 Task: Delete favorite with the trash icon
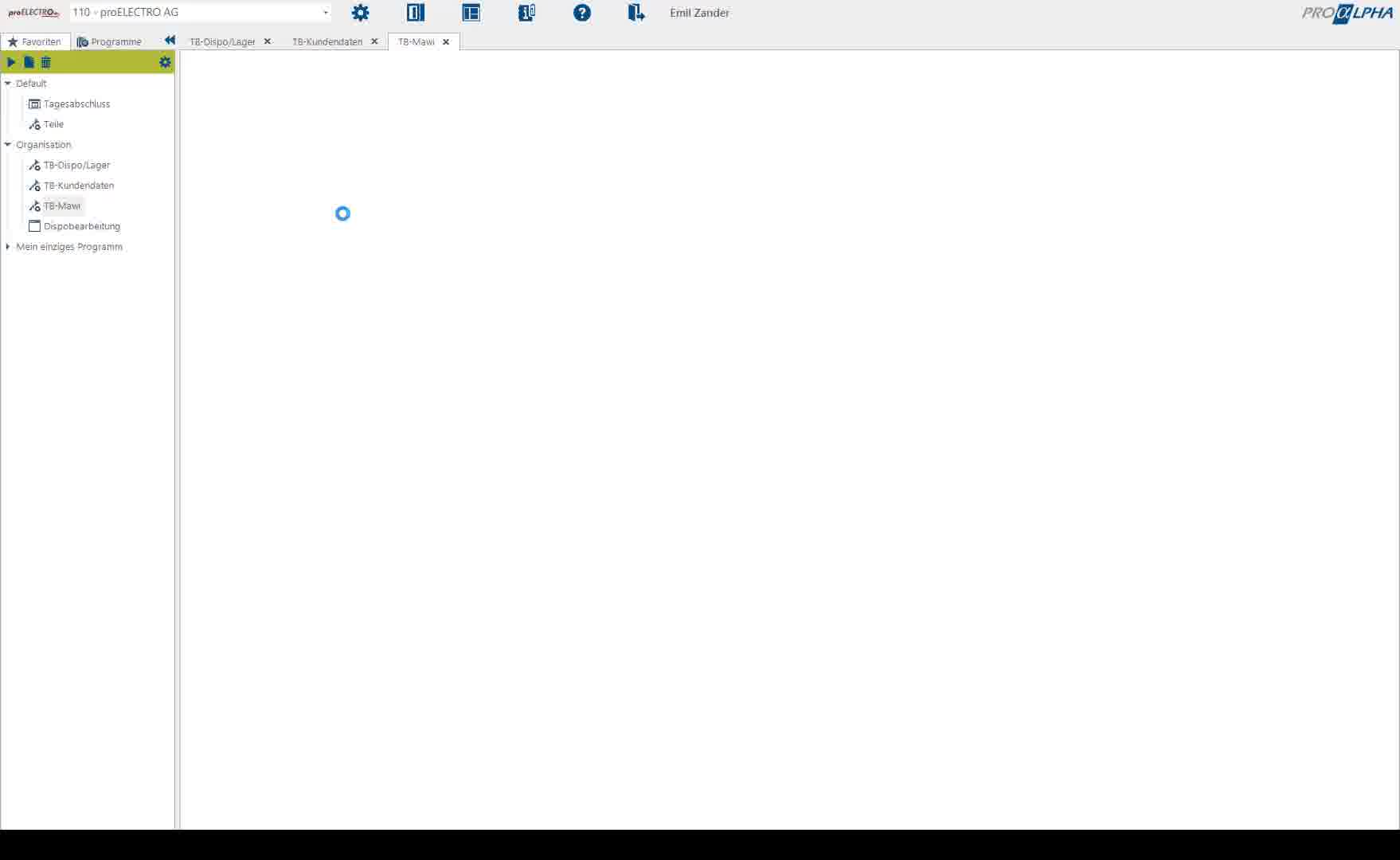(x=46, y=62)
